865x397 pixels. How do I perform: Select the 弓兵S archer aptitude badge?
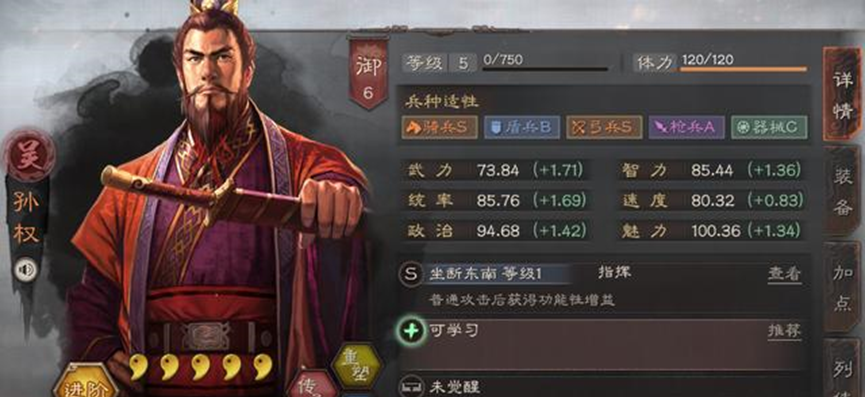coord(604,127)
